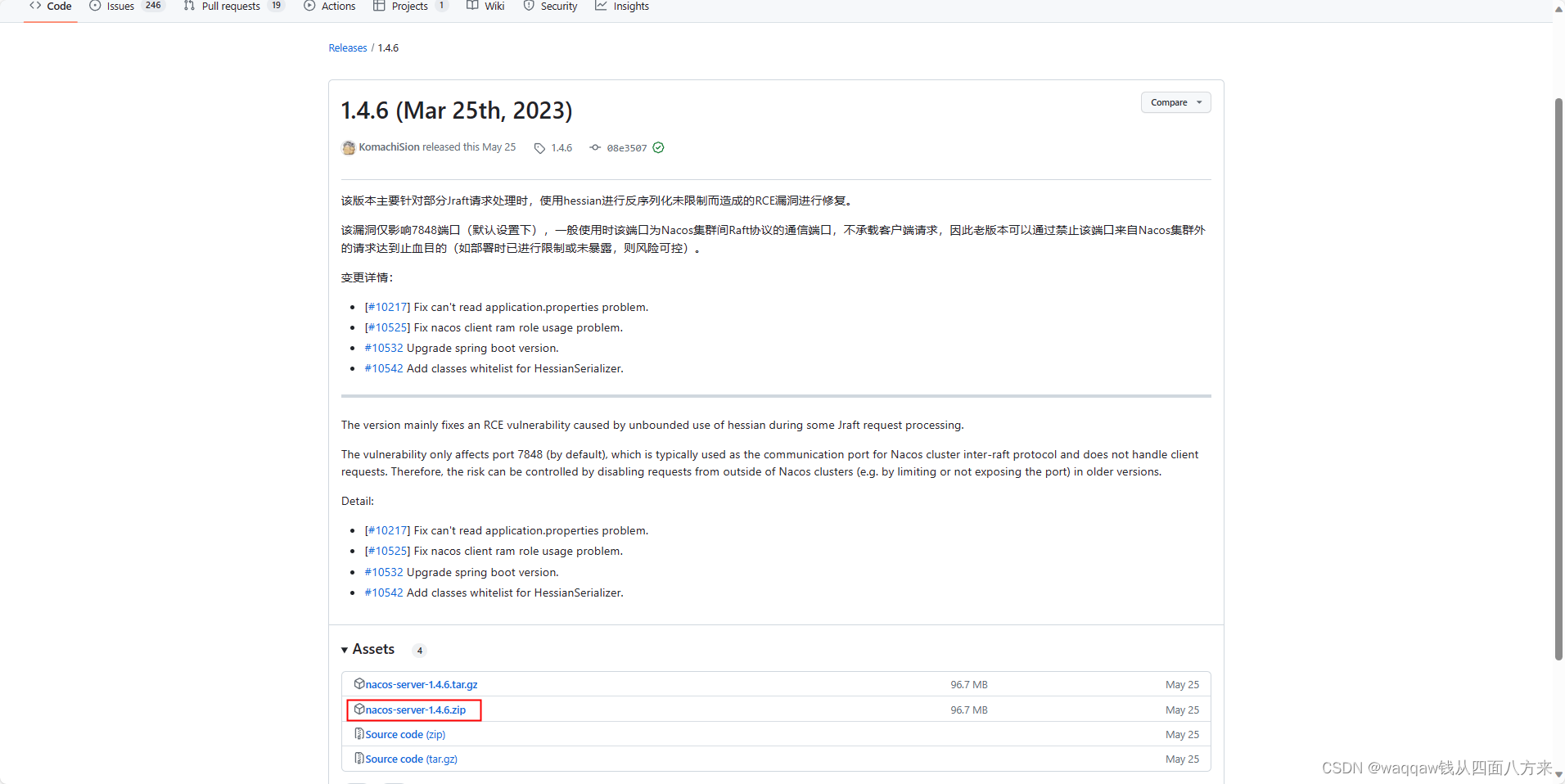
Task: Switch to the Projects tab
Action: (x=410, y=7)
